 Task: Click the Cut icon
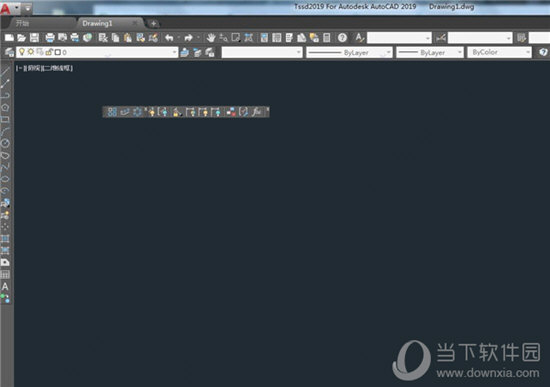tap(103, 38)
